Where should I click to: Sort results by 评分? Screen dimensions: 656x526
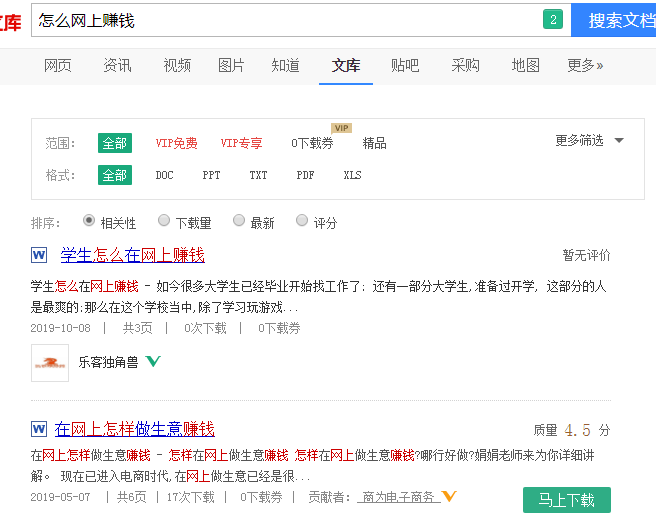click(302, 220)
